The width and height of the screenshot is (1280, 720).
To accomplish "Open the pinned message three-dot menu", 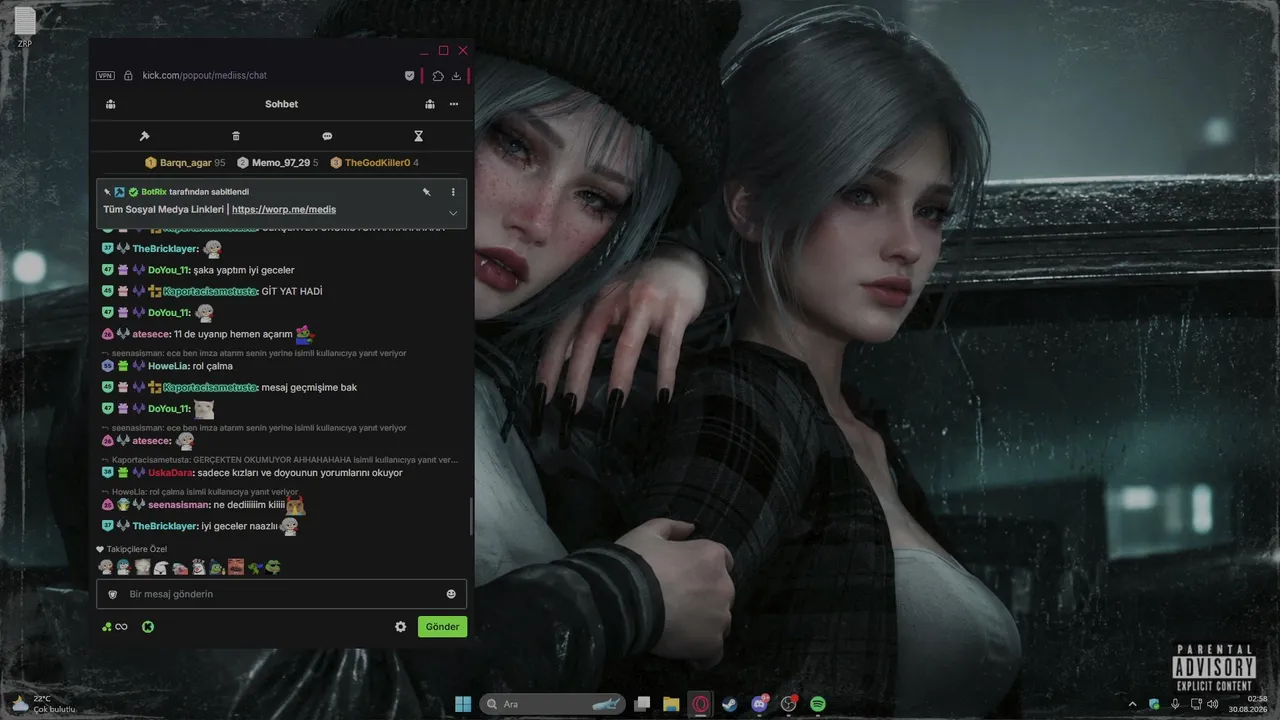I will [453, 192].
